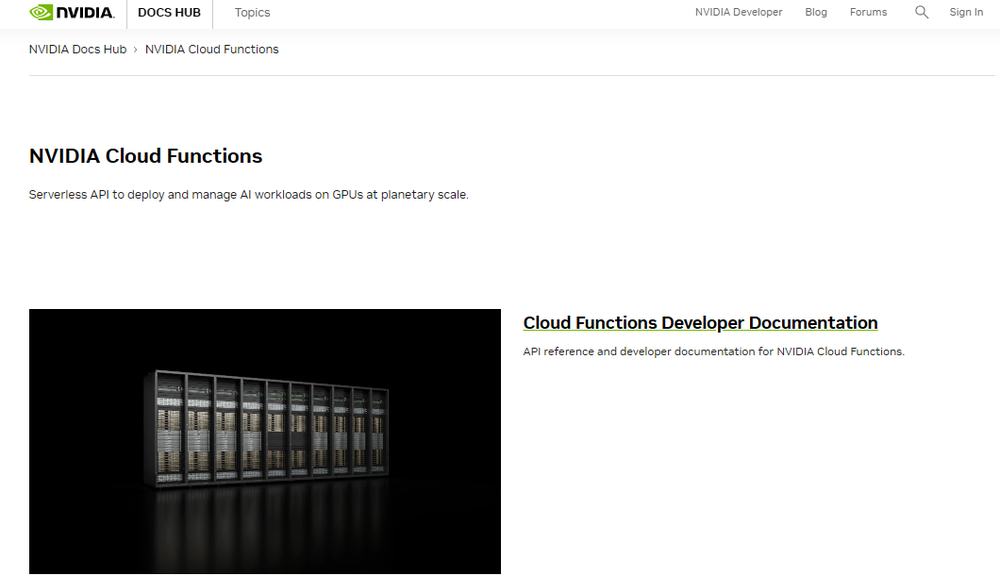Click the server rack thumbnail image
The width and height of the screenshot is (1000, 585).
point(265,441)
